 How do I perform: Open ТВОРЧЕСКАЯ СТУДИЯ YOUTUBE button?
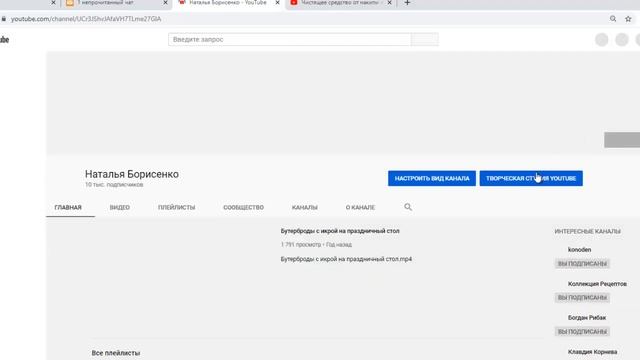(531, 178)
